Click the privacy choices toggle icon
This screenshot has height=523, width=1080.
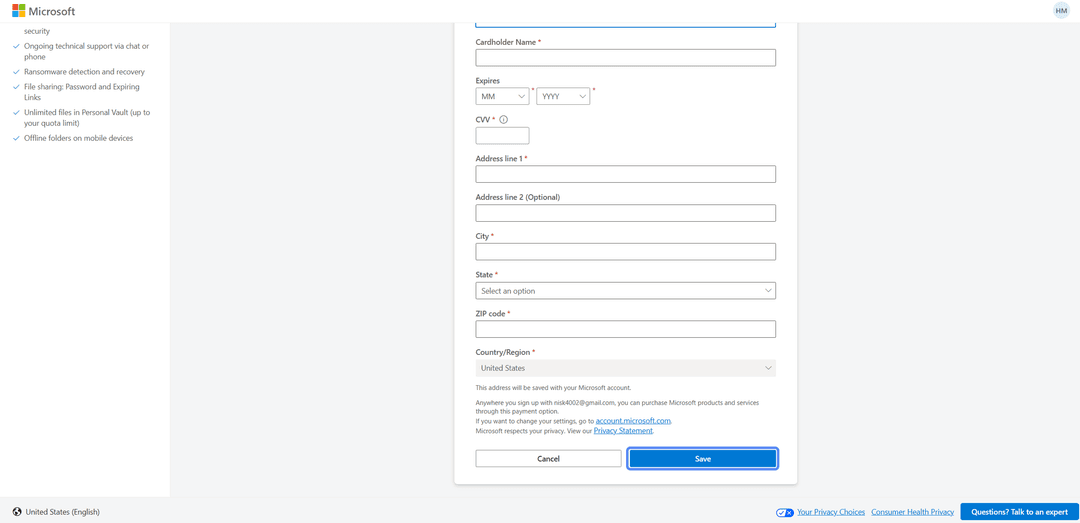[785, 513]
